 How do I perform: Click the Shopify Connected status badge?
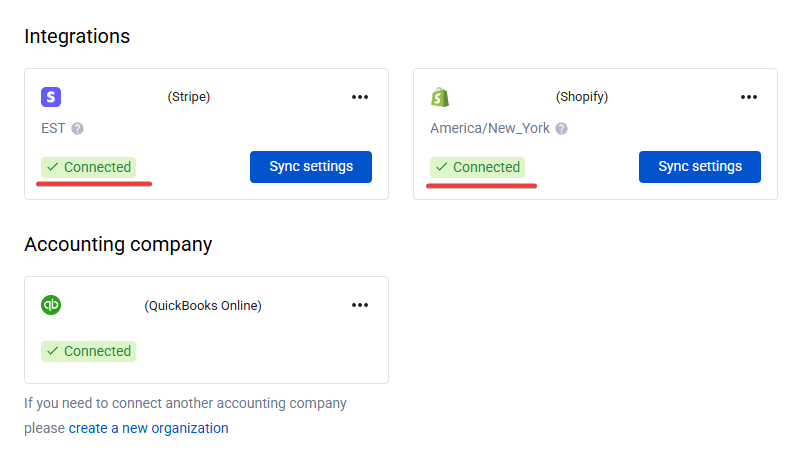point(477,167)
